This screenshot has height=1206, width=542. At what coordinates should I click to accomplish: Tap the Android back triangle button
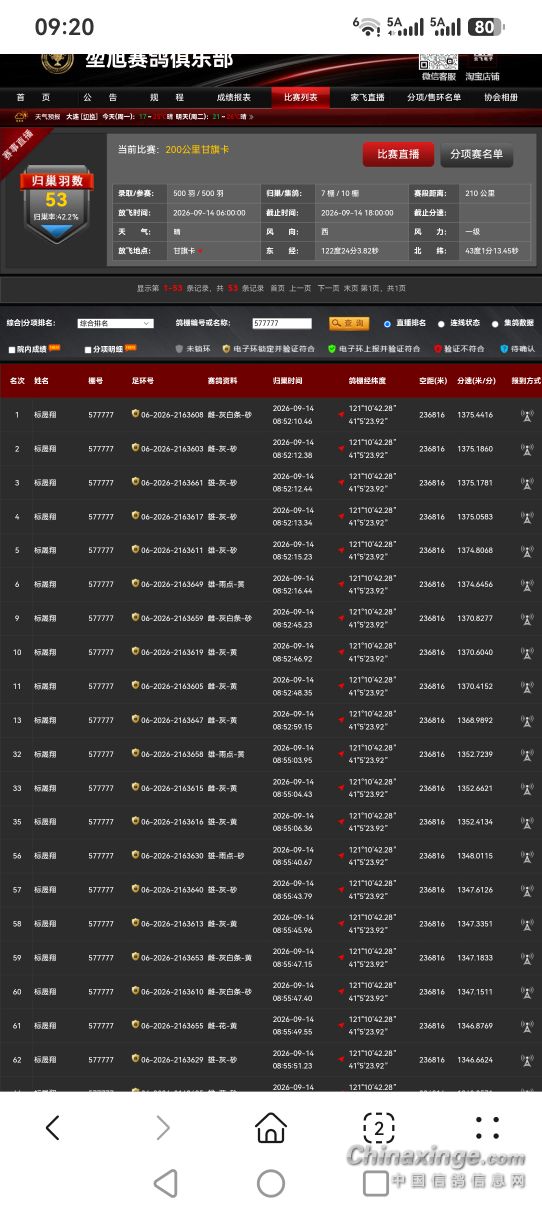click(165, 1183)
